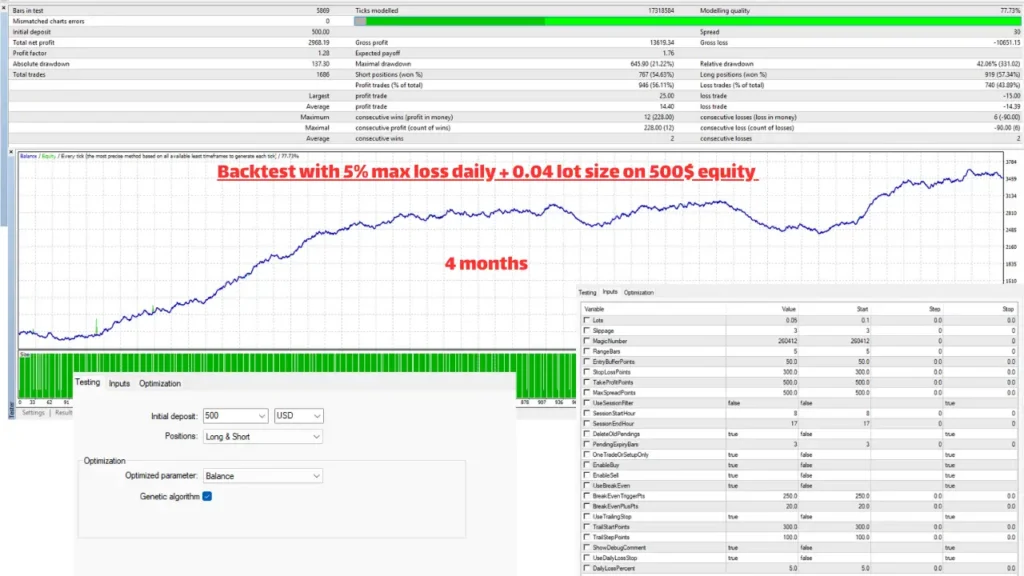Open the Positions Long & Short dropdown
Image resolution: width=1024 pixels, height=576 pixels.
(261, 436)
